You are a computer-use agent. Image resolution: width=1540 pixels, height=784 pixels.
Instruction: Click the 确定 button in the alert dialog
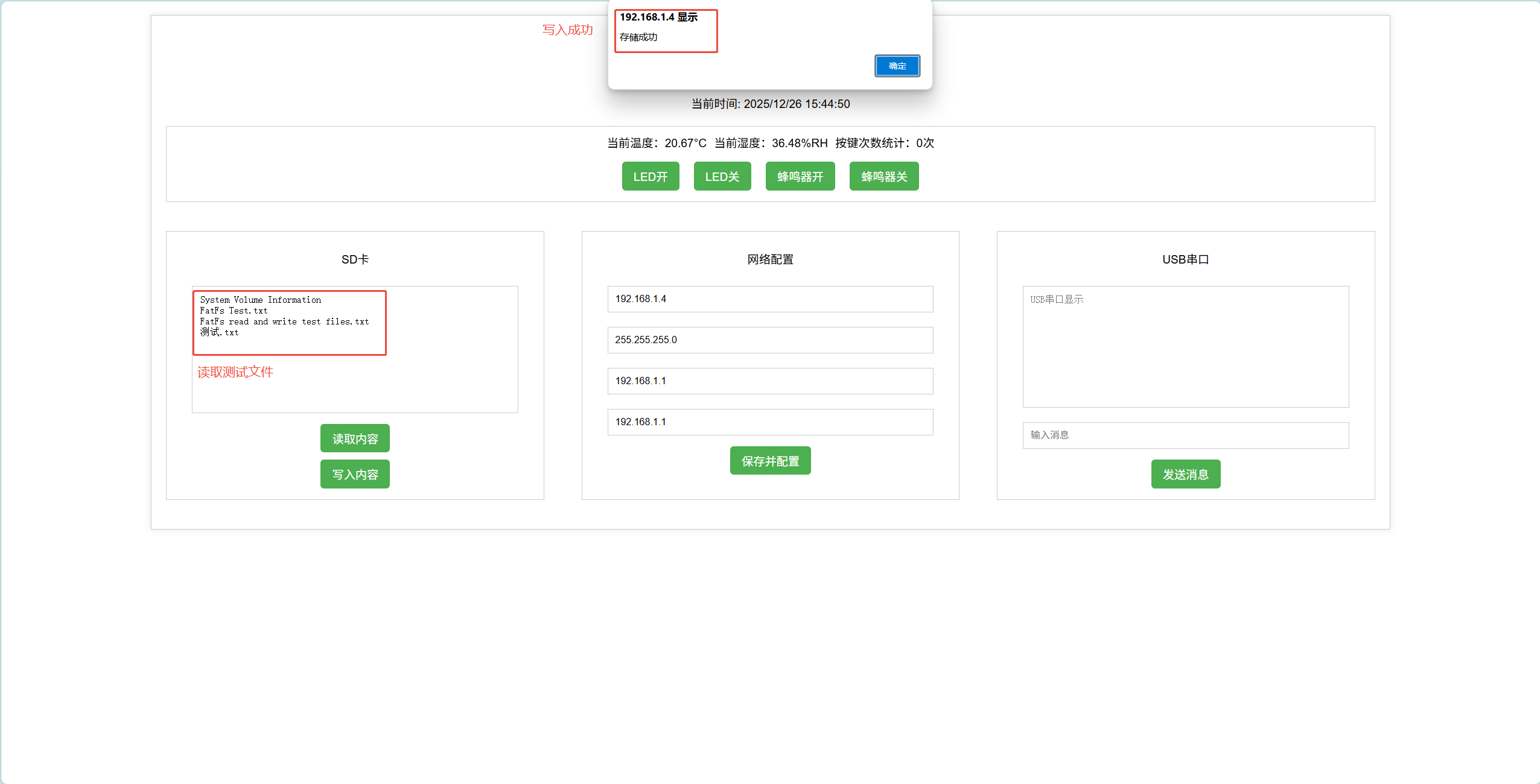[x=897, y=66]
